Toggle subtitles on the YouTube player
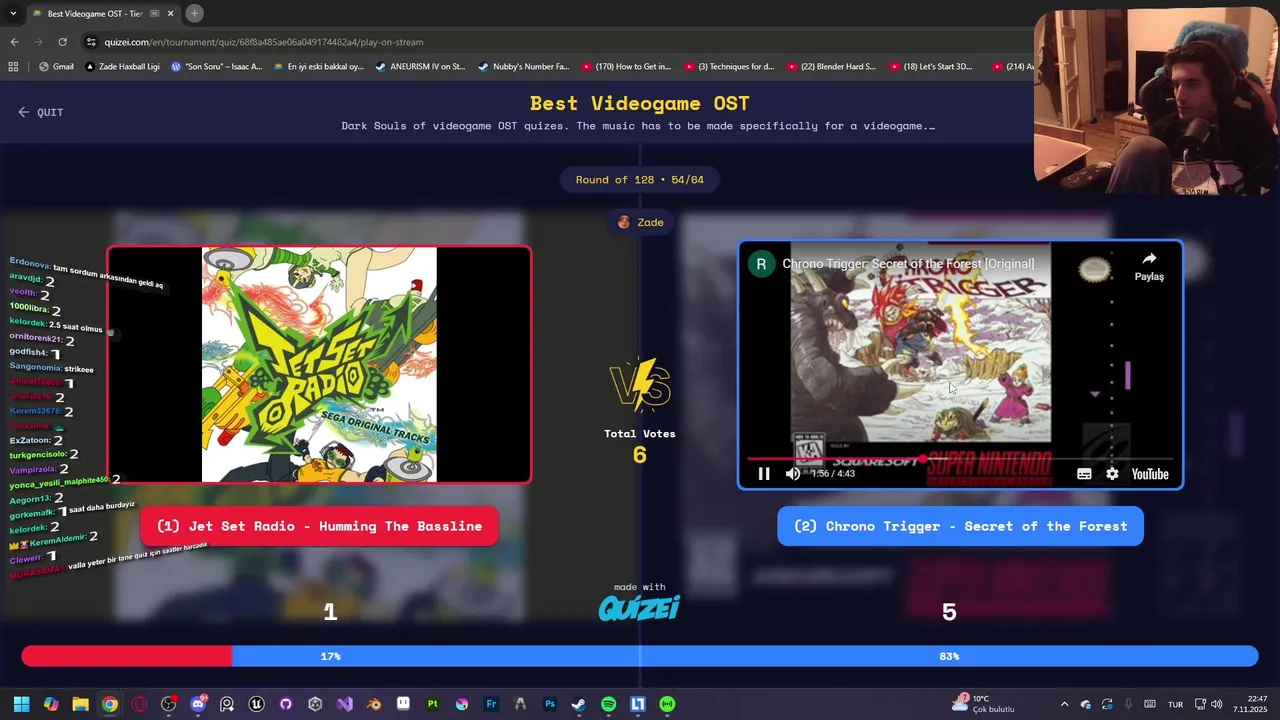1280x720 pixels. click(x=1084, y=474)
